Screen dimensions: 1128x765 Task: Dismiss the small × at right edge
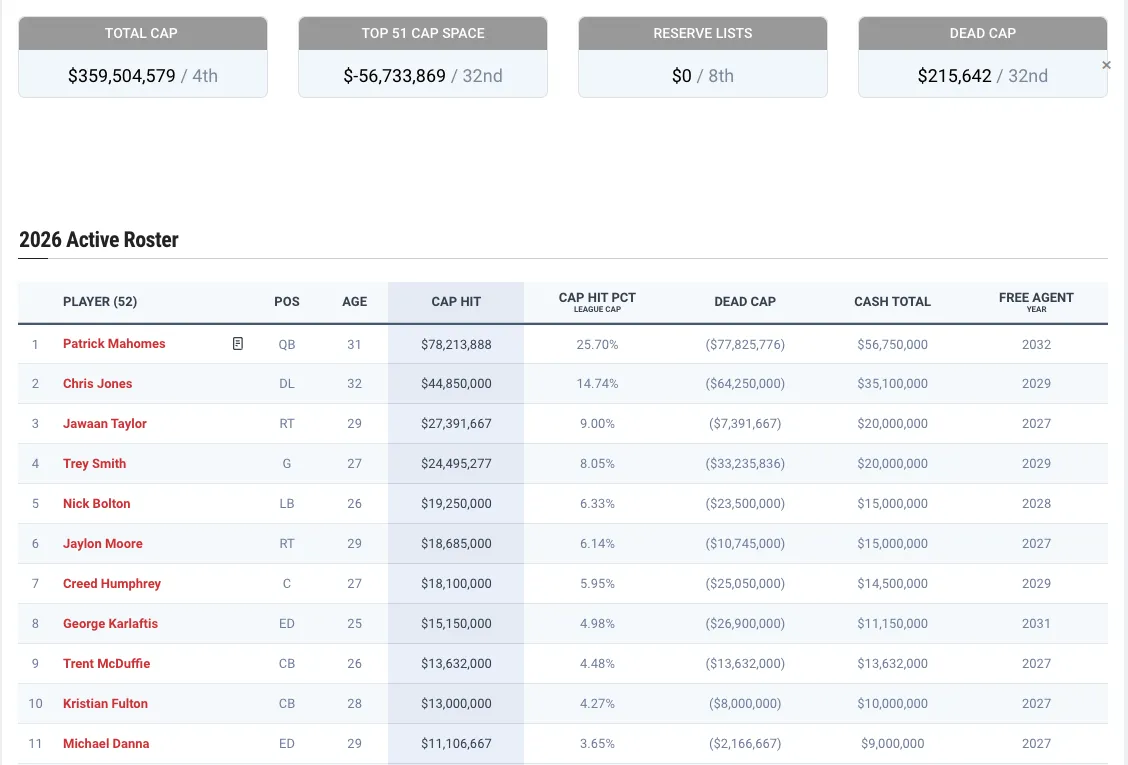pyautogui.click(x=1106, y=65)
